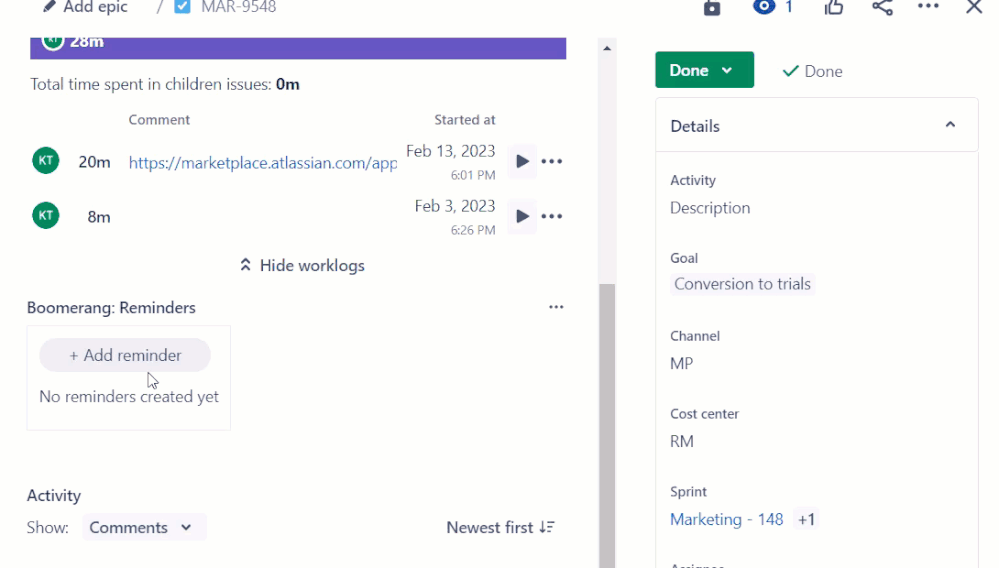Open the Show Comments dropdown
Screen dimensions: 999x568
pos(144,527)
